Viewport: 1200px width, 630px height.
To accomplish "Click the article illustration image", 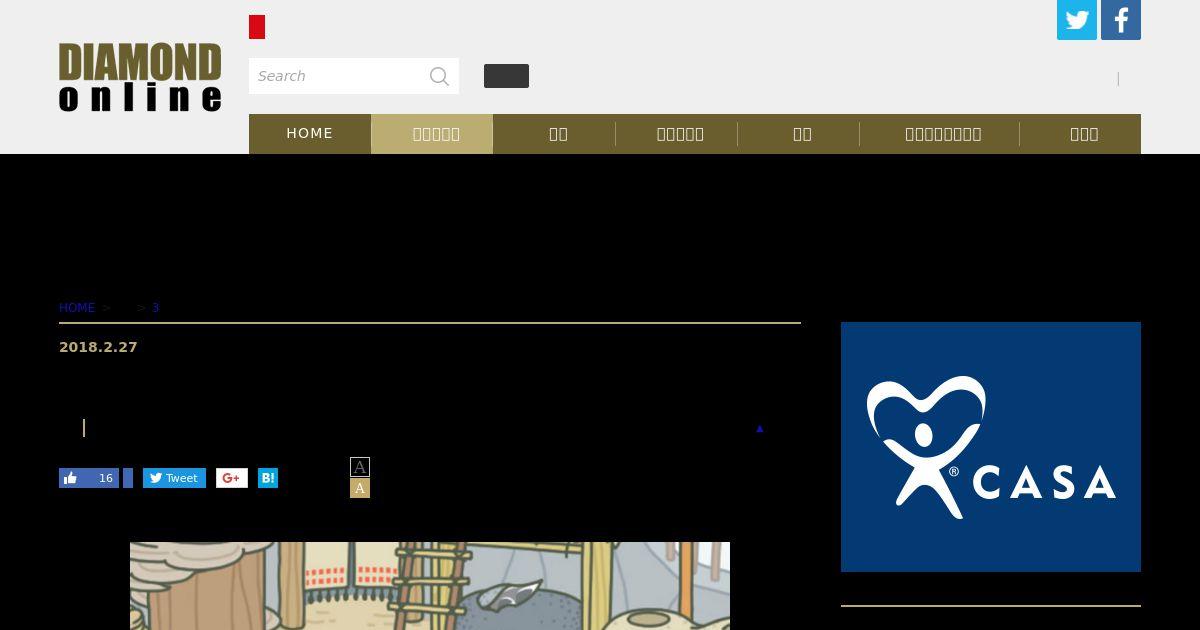I will [x=430, y=586].
